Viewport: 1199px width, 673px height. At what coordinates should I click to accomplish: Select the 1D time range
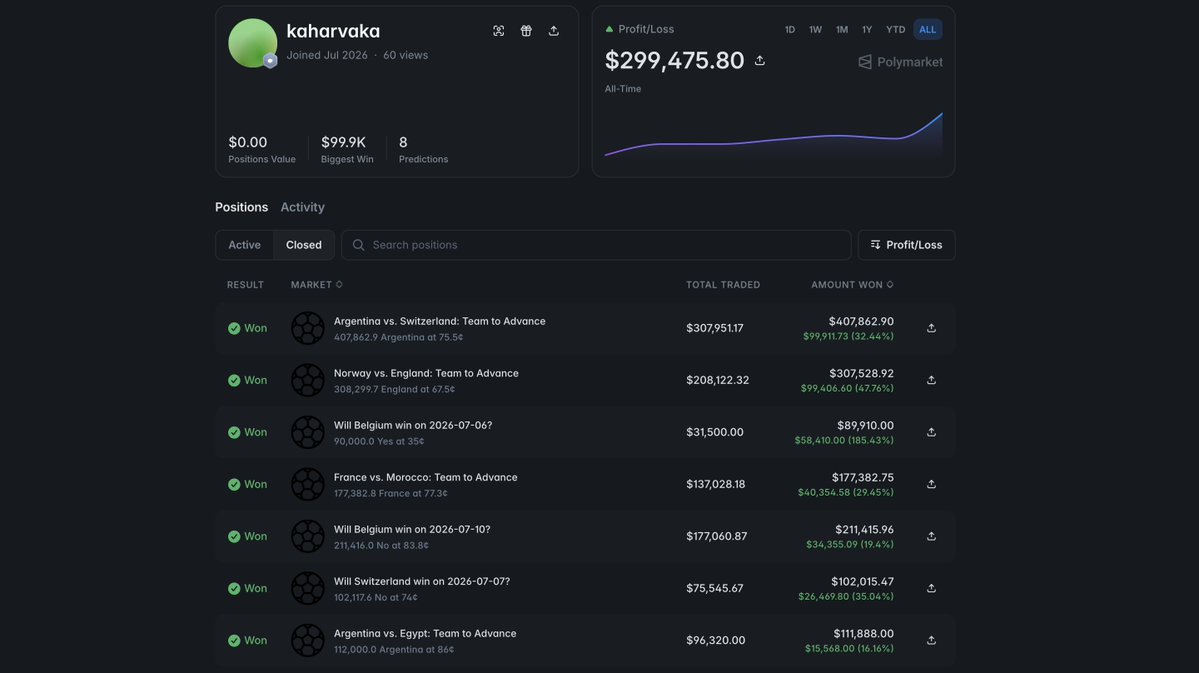(790, 30)
